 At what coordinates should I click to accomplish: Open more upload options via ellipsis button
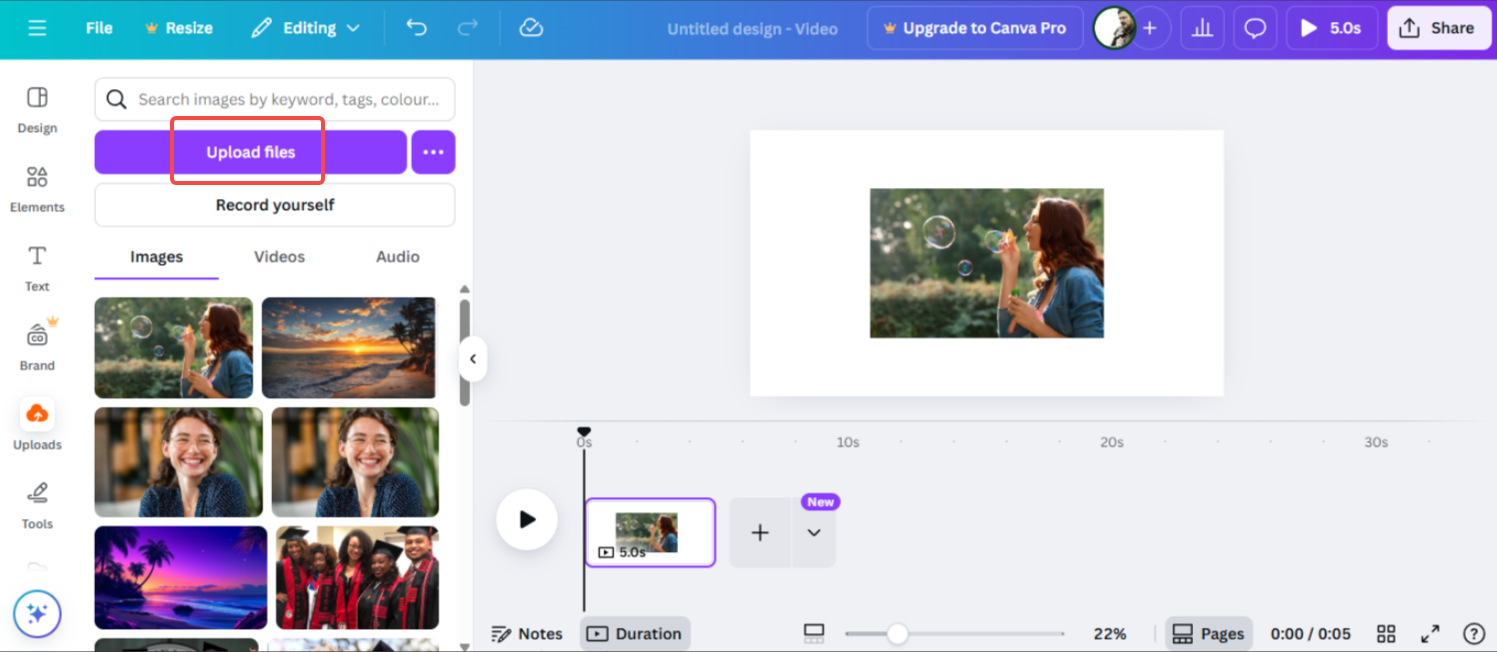click(433, 151)
